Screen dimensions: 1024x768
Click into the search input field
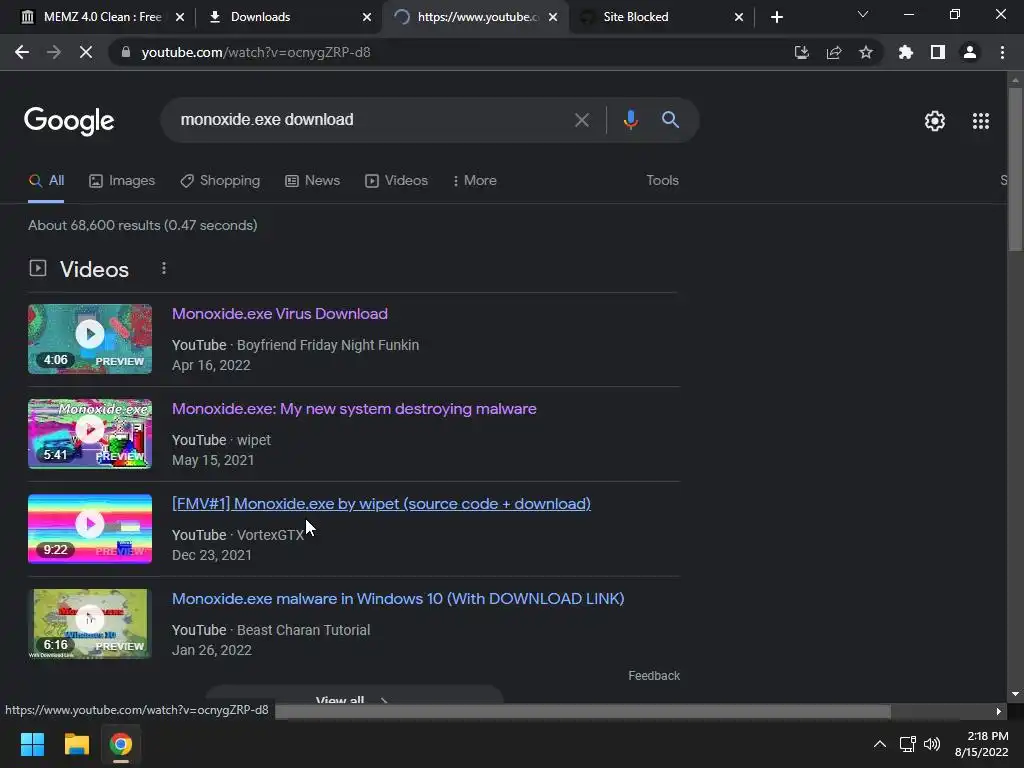[369, 120]
